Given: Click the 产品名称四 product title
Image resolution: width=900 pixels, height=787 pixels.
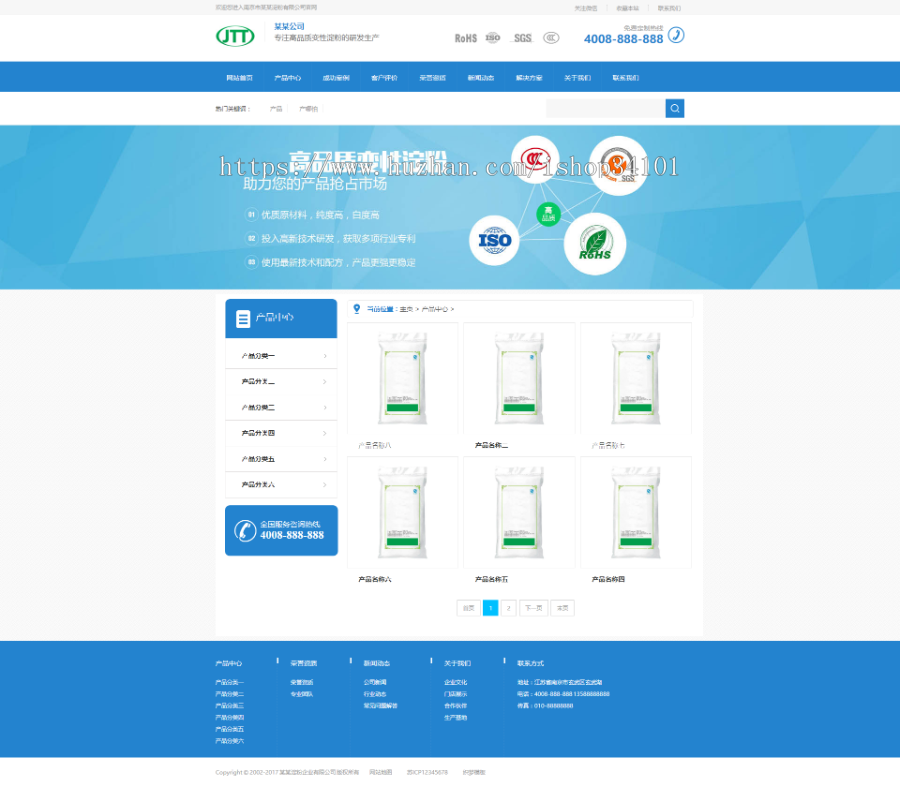Looking at the screenshot, I should click(608, 580).
